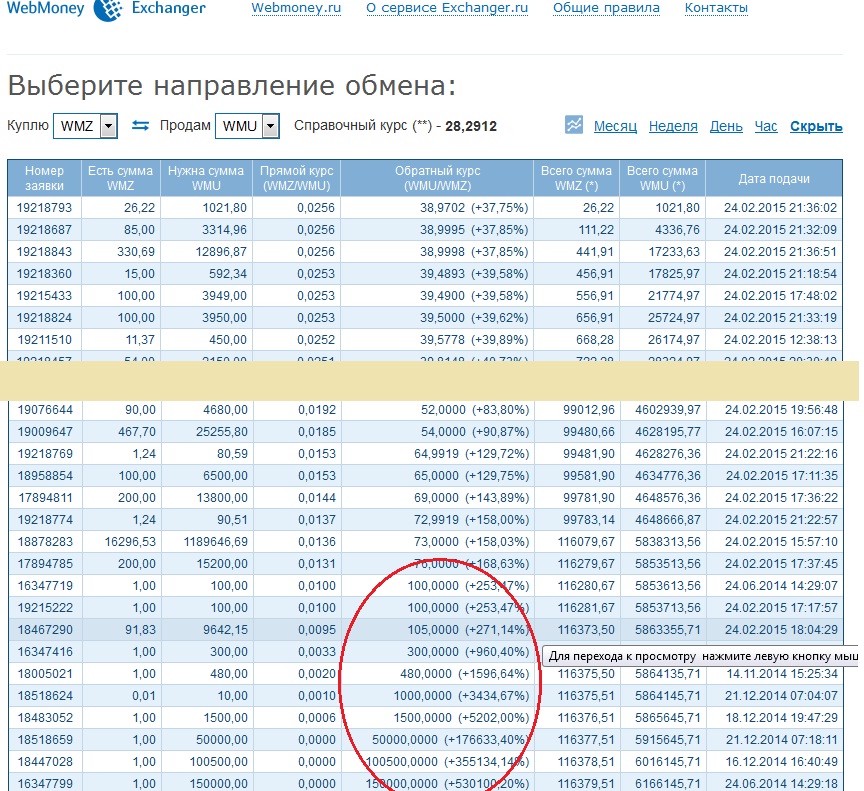
Task: Click the Обратный курс (WMU/WMZ) column header
Action: point(436,178)
